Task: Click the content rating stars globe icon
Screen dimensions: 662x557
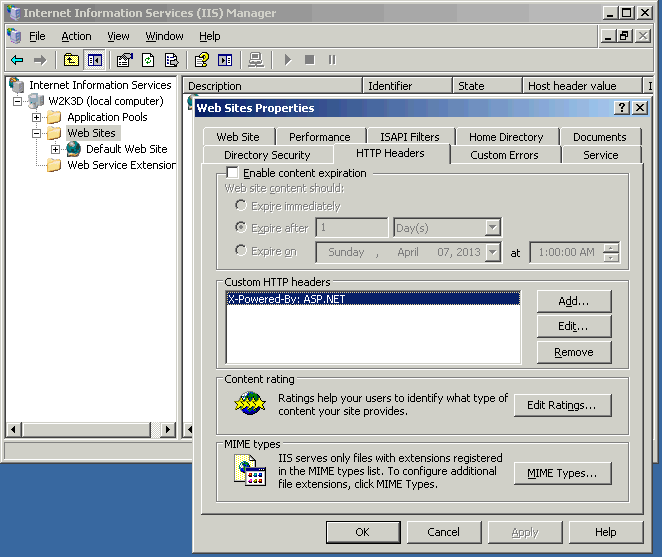Action: tap(250, 403)
